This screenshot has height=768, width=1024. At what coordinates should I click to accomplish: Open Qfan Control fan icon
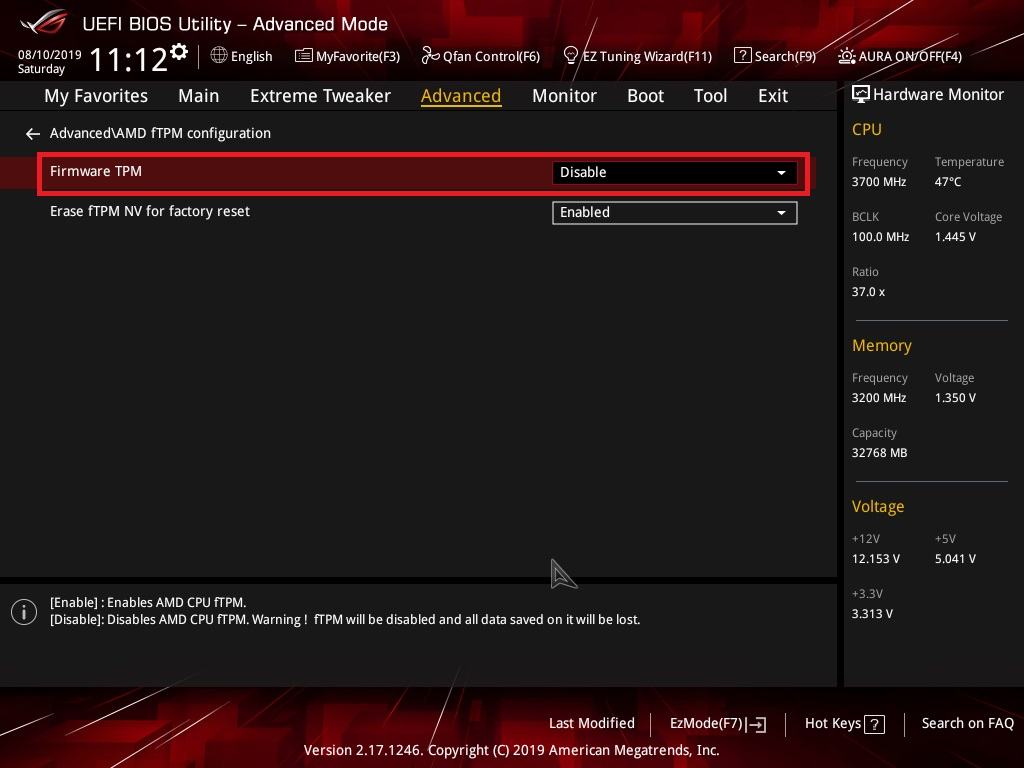[430, 56]
